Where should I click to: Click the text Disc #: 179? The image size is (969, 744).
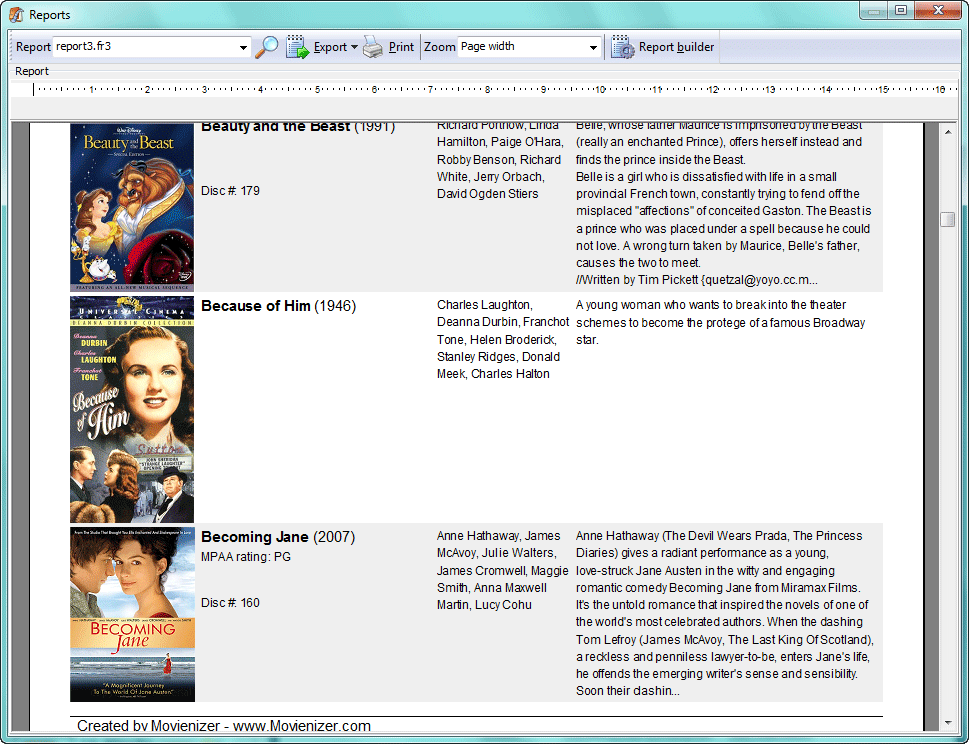coord(231,191)
